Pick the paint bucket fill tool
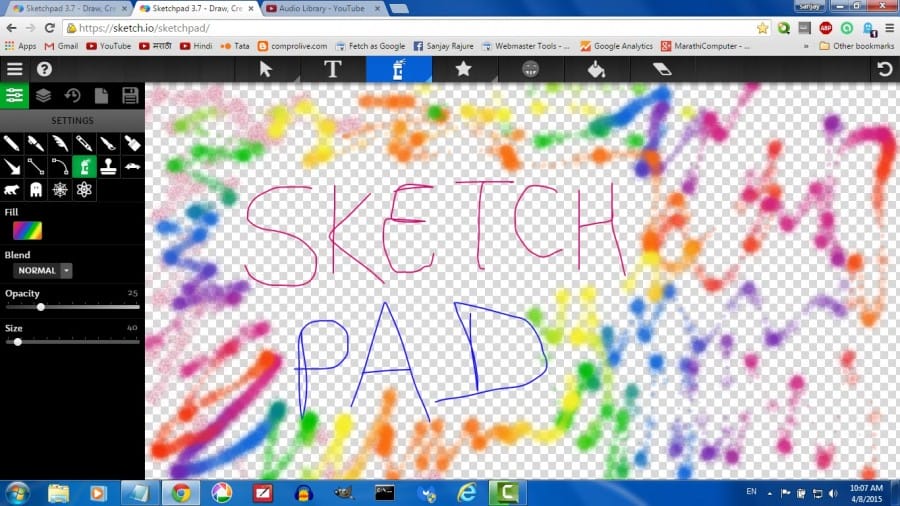 coord(596,69)
